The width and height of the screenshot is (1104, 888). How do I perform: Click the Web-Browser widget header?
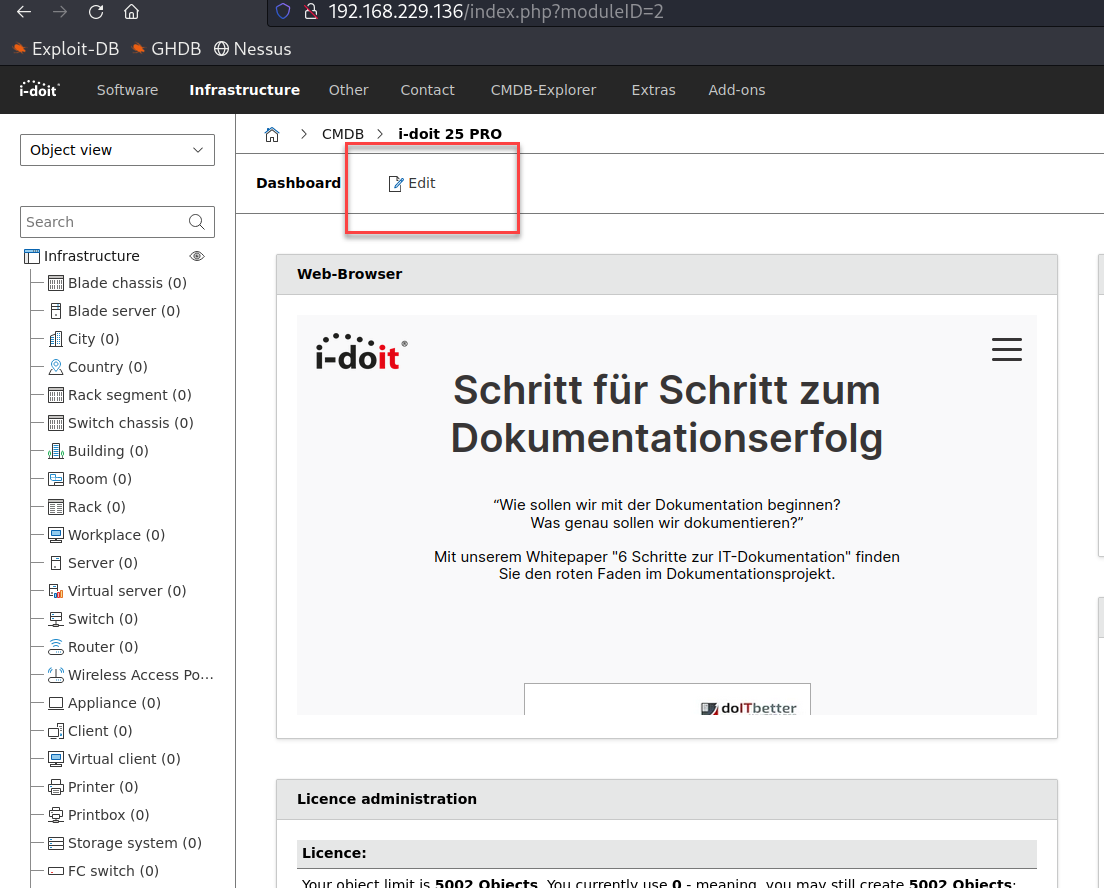[667, 275]
